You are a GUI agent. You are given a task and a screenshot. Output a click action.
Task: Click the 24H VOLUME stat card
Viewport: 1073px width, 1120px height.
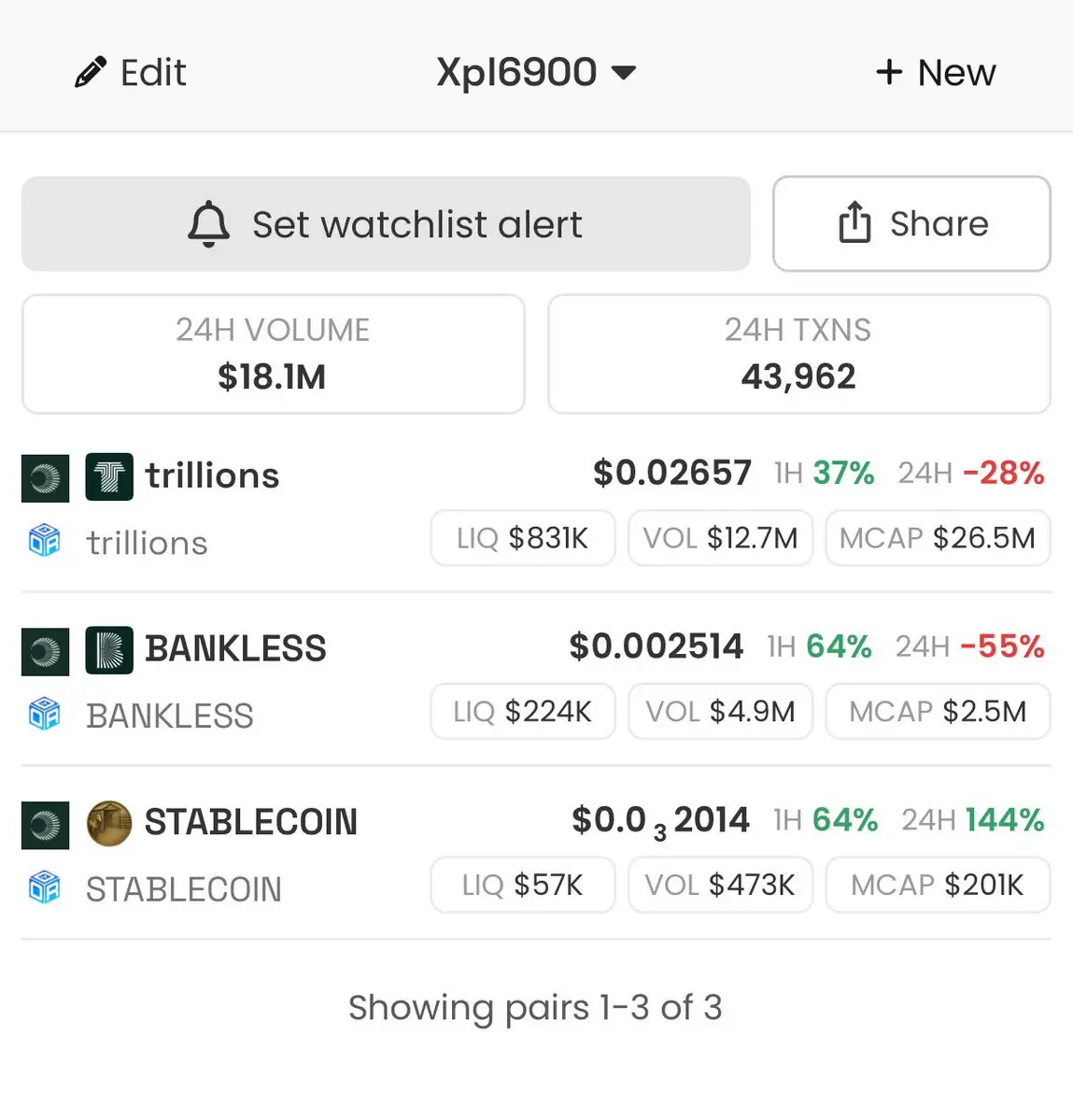point(274,354)
